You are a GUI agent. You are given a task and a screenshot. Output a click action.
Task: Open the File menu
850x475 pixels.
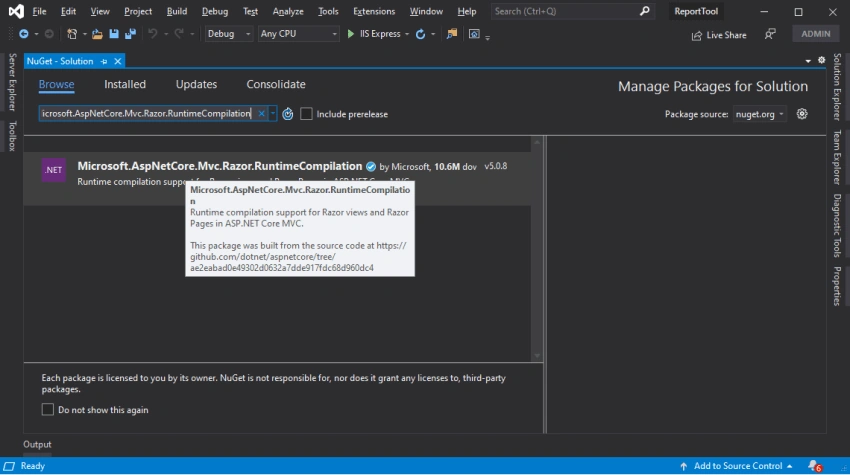pyautogui.click(x=39, y=11)
